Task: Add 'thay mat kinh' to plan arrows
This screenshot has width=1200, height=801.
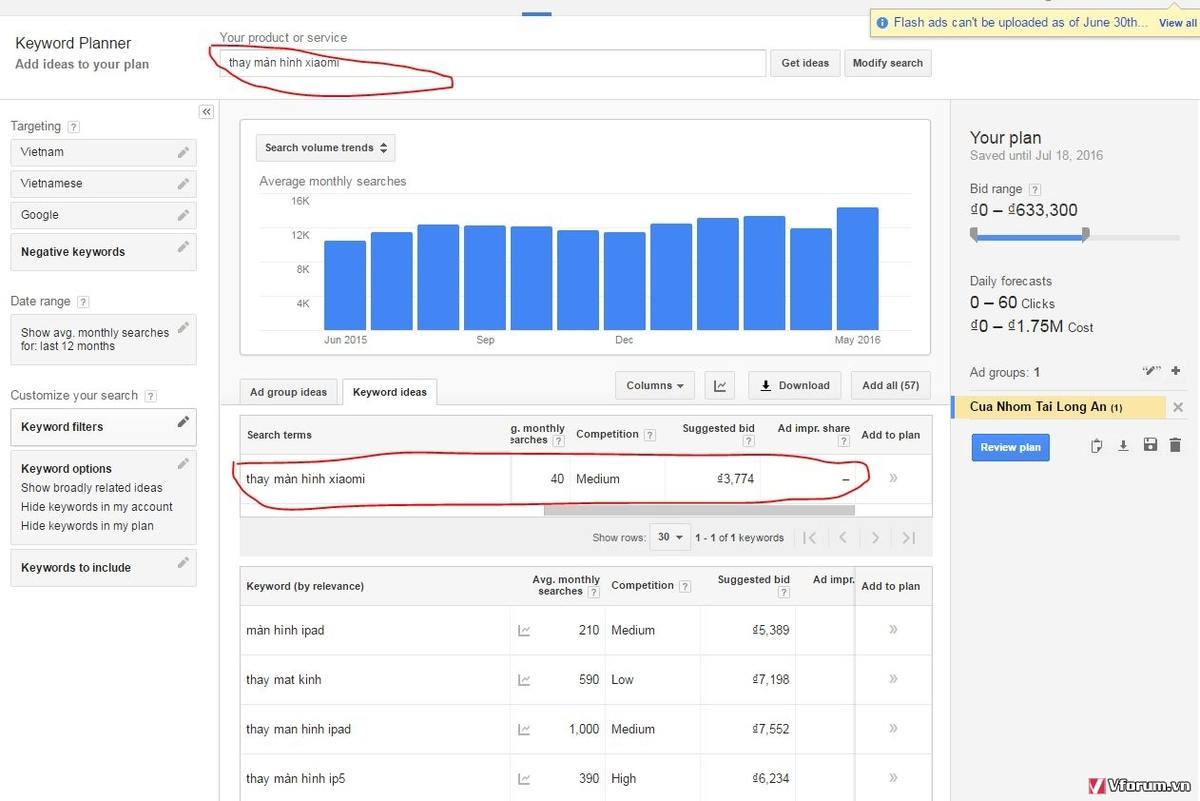Action: point(893,679)
